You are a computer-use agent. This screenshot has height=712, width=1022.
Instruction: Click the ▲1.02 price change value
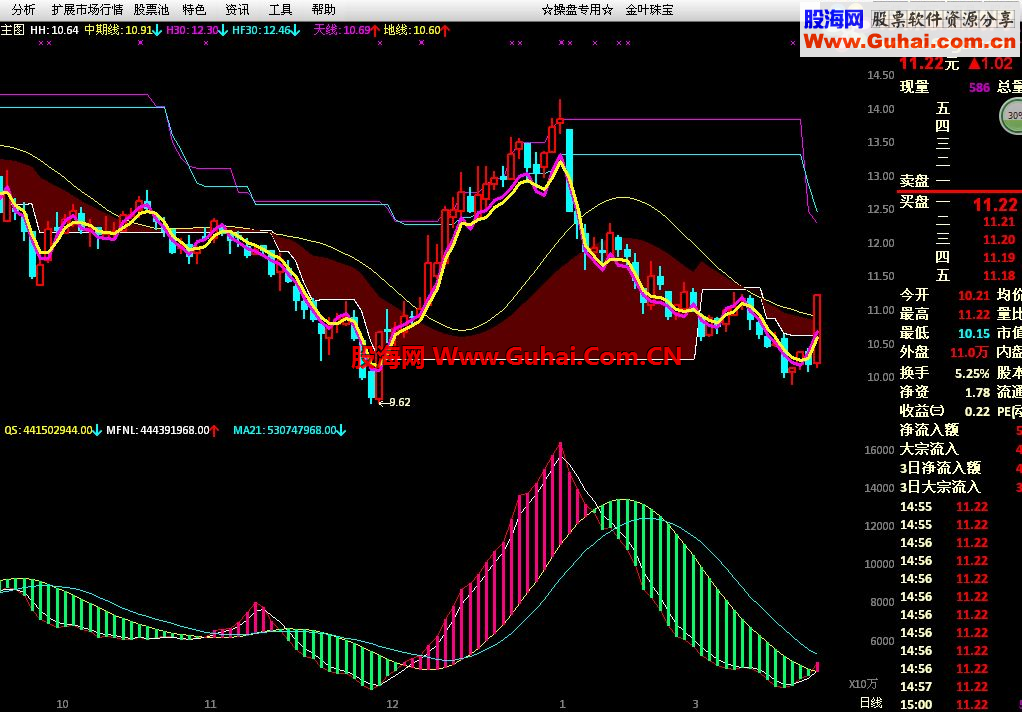[990, 64]
